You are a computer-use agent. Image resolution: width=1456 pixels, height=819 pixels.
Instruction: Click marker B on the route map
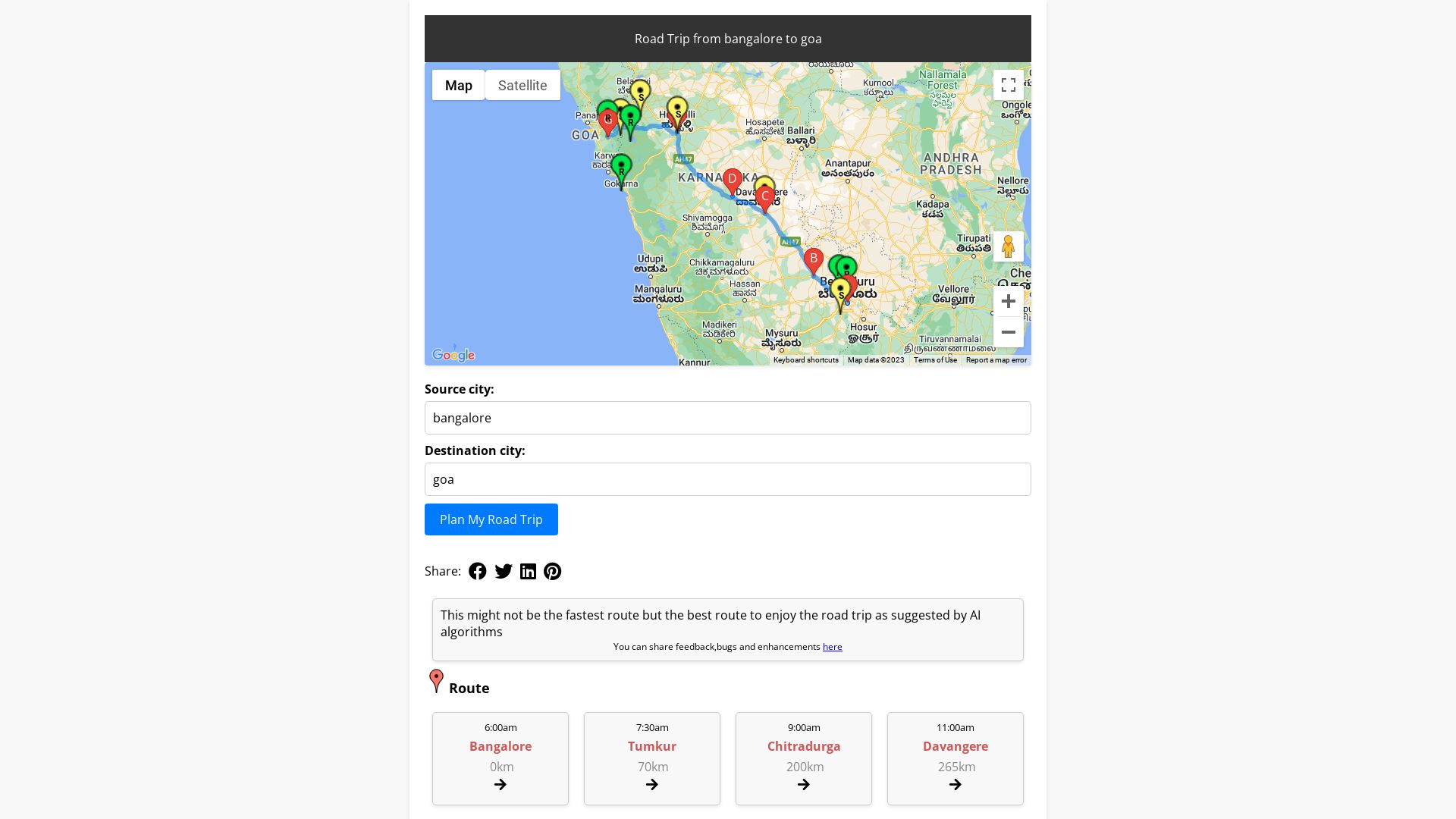pyautogui.click(x=813, y=259)
